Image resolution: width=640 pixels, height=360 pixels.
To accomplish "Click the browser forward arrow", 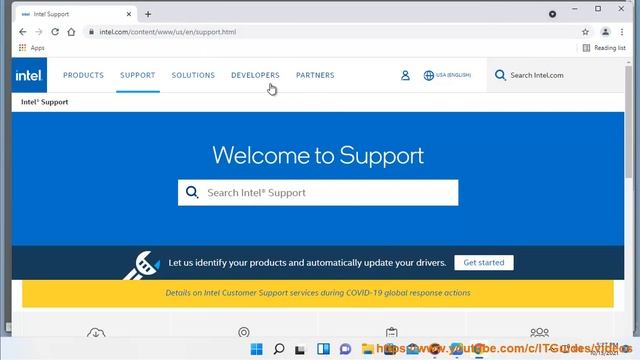I will point(39,32).
